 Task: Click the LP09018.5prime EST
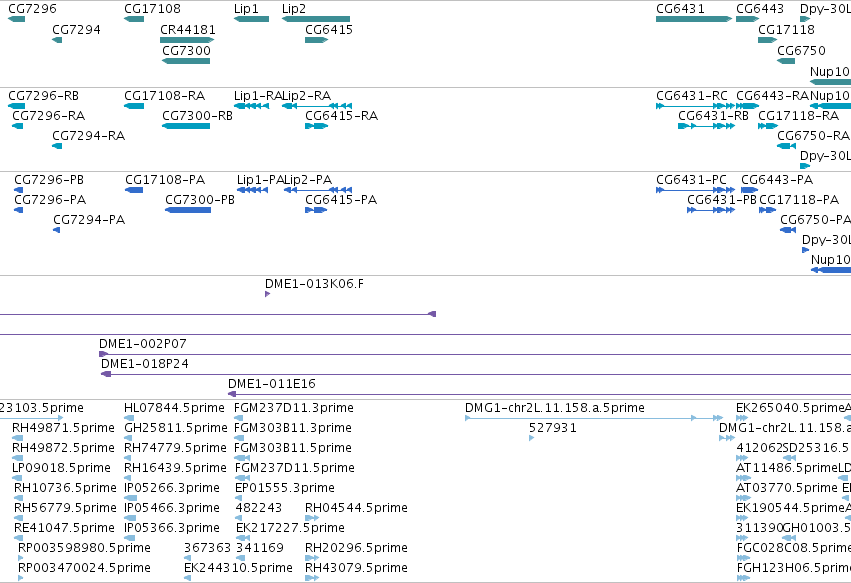tap(17, 478)
